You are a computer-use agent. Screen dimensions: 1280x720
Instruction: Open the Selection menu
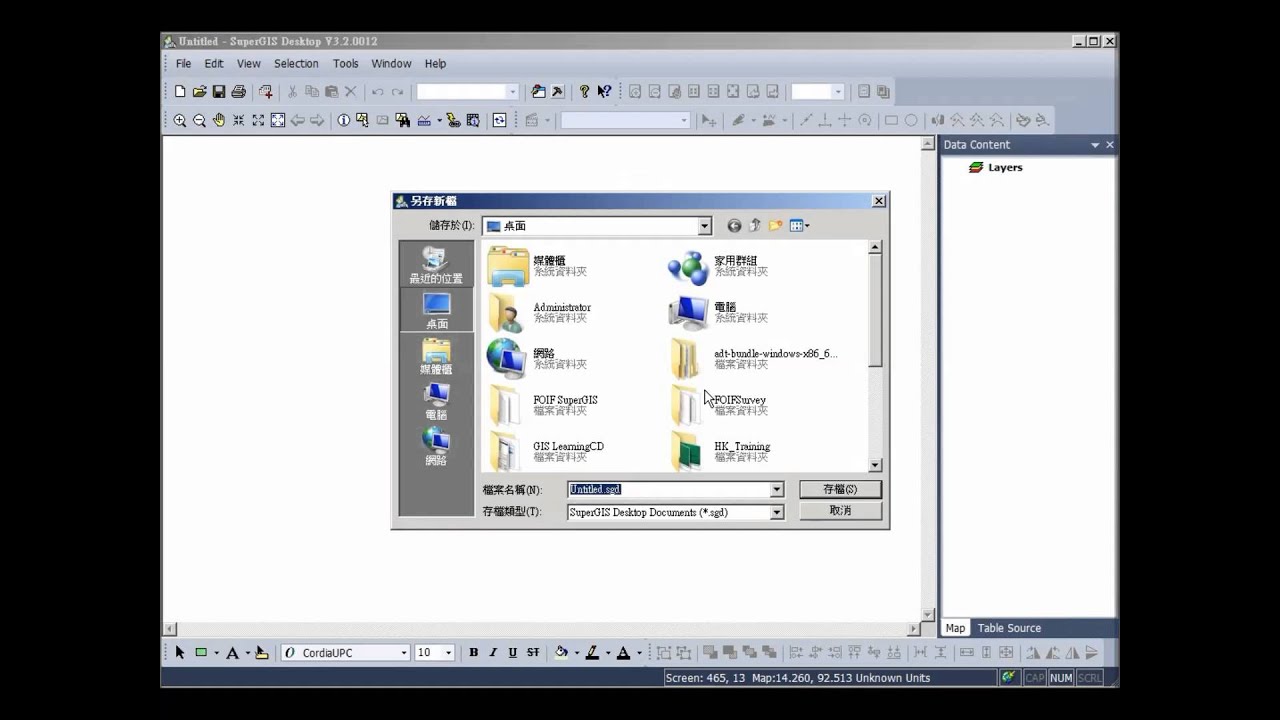click(297, 63)
